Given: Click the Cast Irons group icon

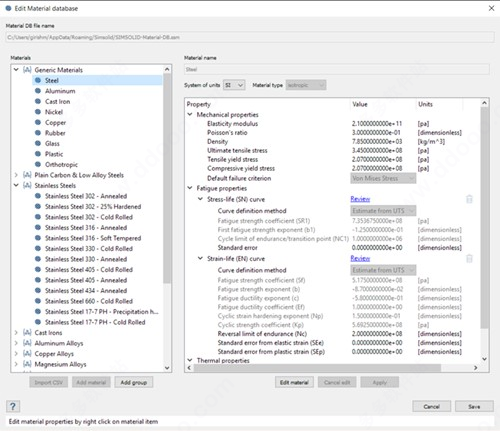Looking at the screenshot, I should [27, 332].
